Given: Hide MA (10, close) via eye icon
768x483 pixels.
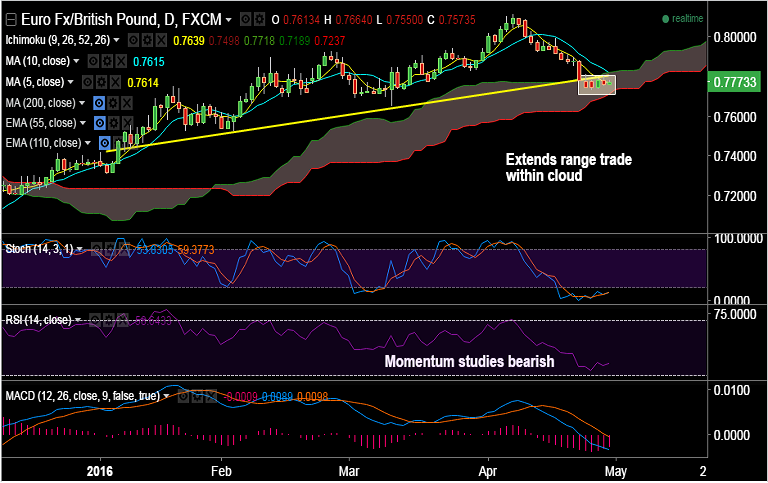Looking at the screenshot, I should click(94, 61).
